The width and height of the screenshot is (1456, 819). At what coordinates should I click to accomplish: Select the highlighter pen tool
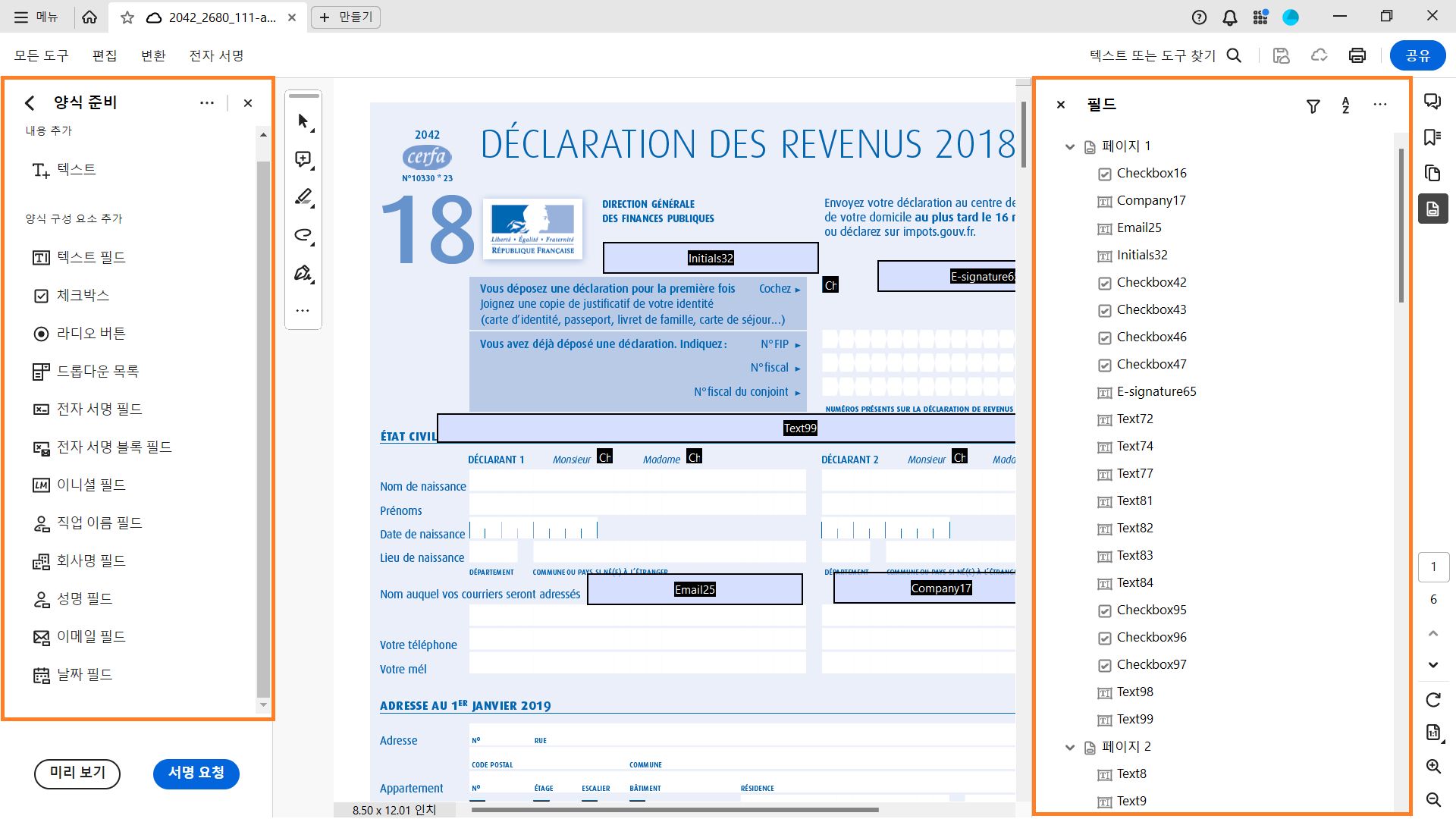pyautogui.click(x=303, y=197)
